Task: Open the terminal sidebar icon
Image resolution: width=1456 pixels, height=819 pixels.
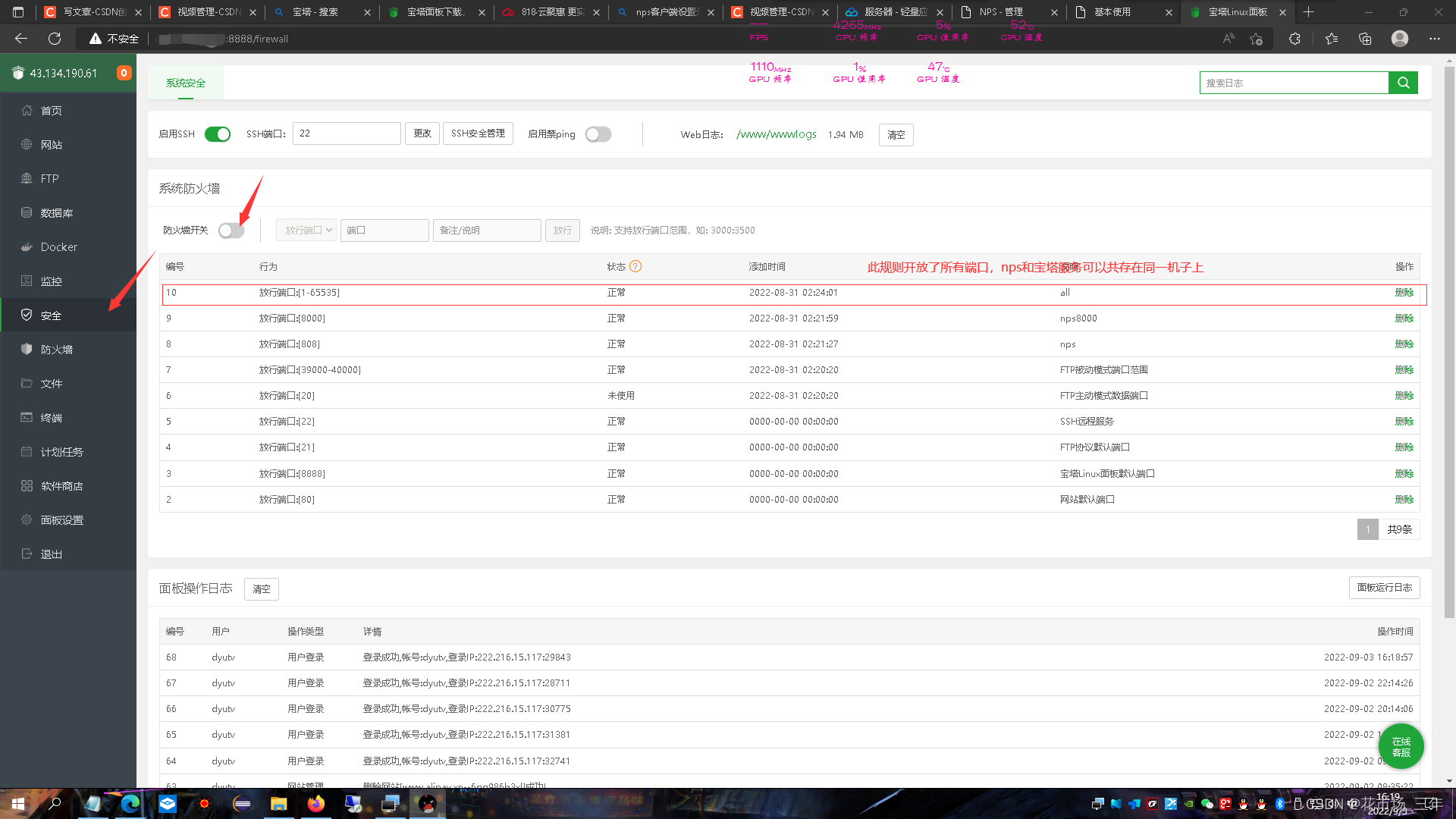Action: pos(27,418)
